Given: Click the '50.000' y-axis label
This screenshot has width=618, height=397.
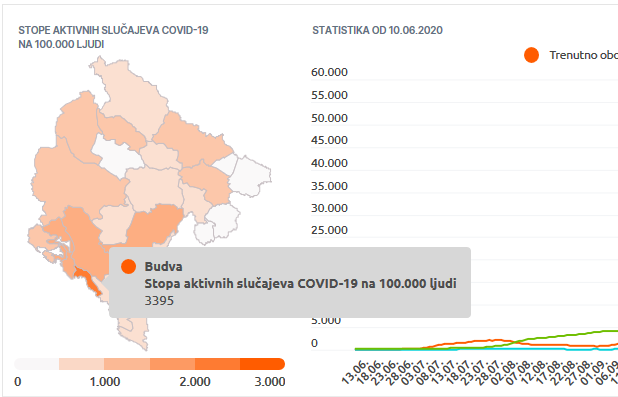Looking at the screenshot, I should [x=329, y=118].
